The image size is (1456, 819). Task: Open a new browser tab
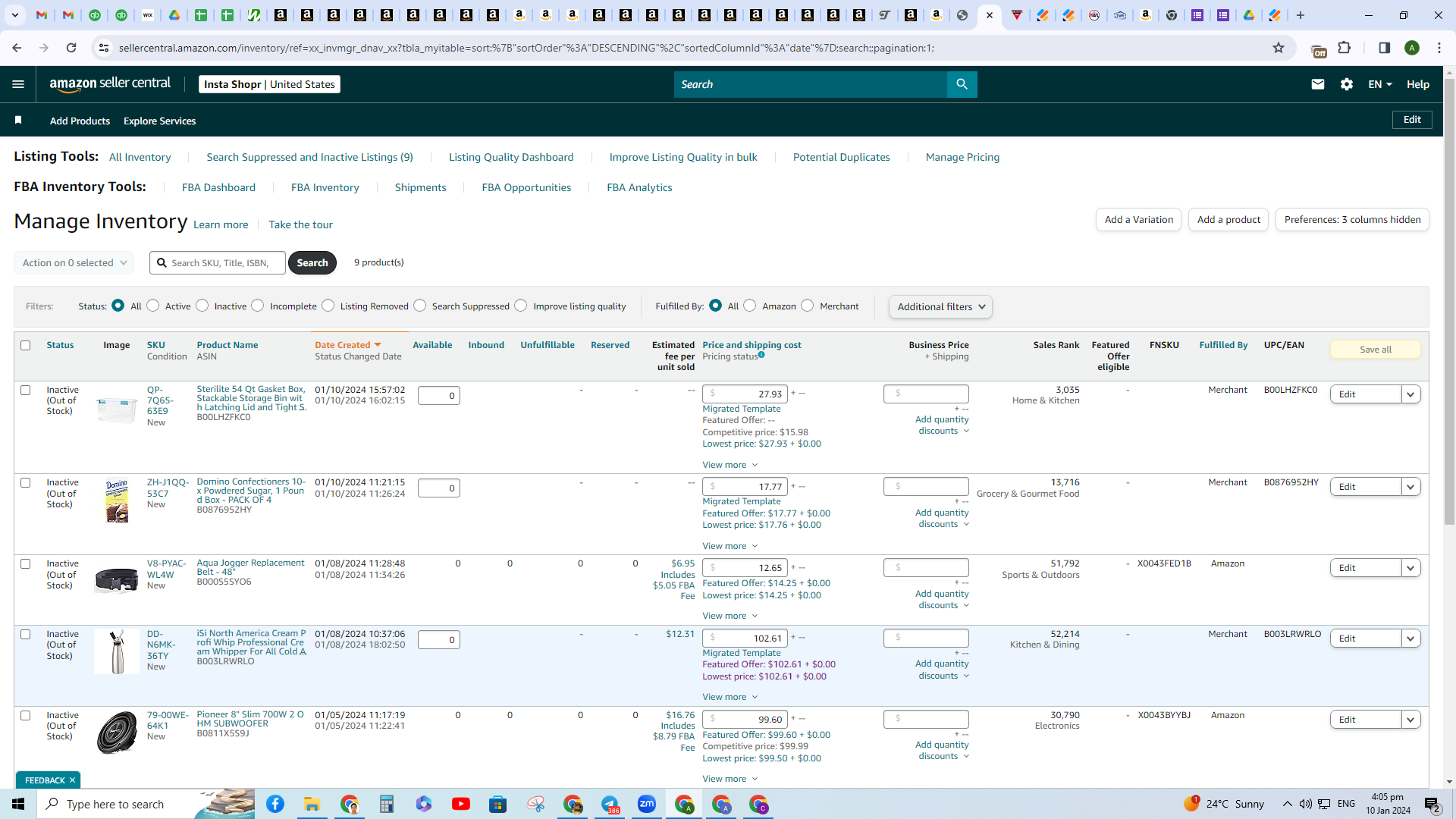tap(1301, 15)
